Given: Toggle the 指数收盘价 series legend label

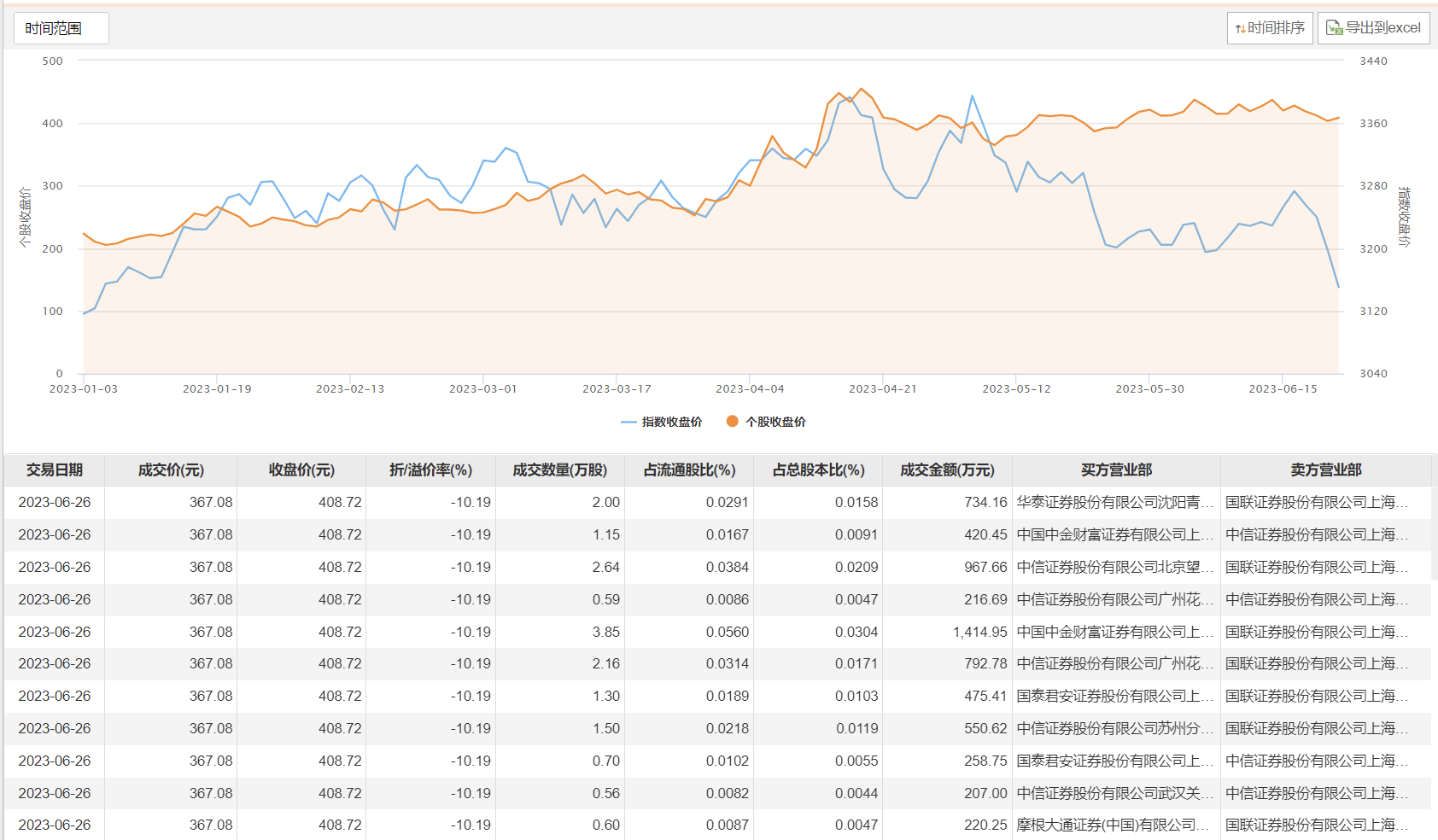Looking at the screenshot, I should tap(672, 422).
